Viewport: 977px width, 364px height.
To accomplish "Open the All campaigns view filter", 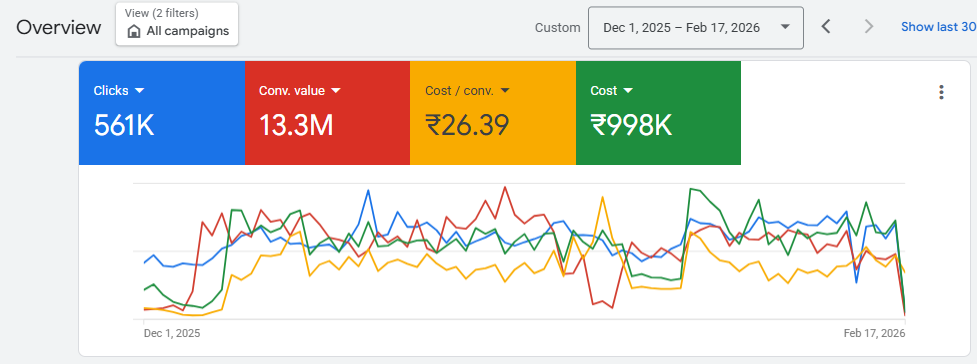I will [177, 24].
